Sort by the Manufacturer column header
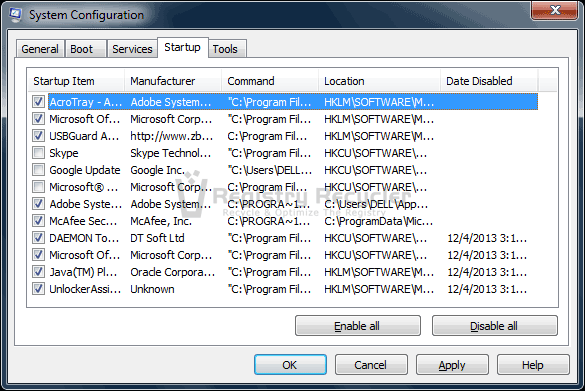The height and width of the screenshot is (391, 585). [x=173, y=81]
